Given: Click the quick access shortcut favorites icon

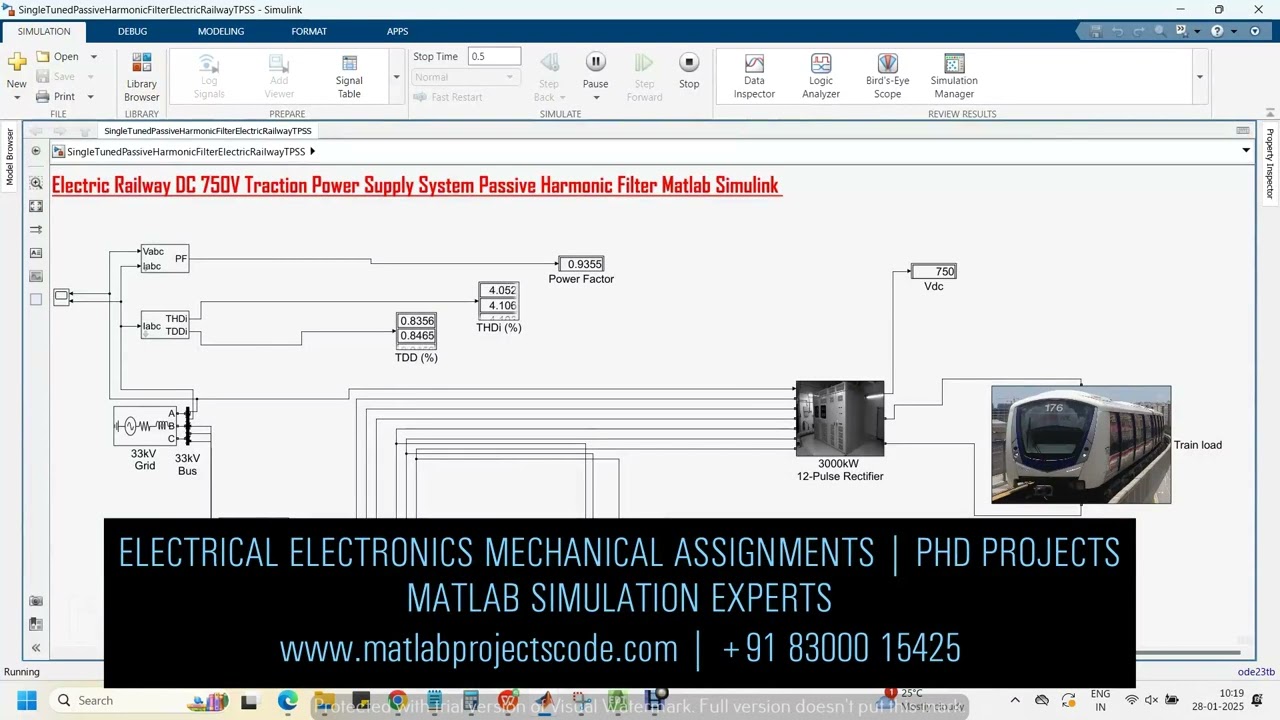Looking at the screenshot, I should [1181, 31].
